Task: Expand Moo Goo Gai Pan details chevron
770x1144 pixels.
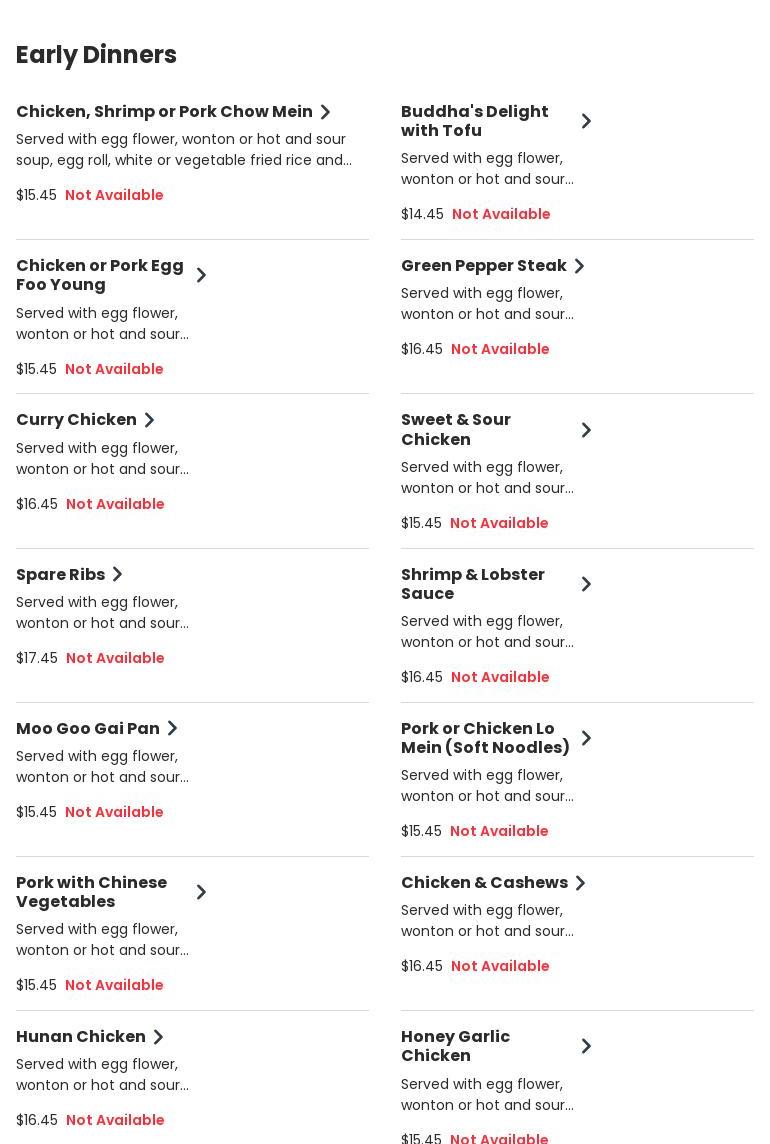Action: (x=172, y=728)
